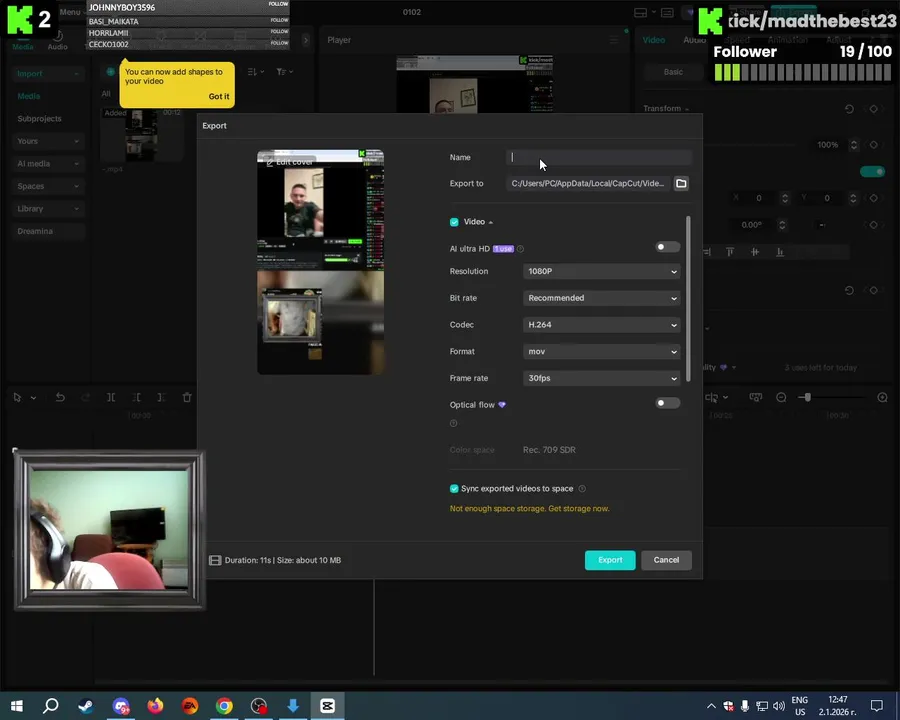900x720 pixels.
Task: Open the CapCut taskbar icon
Action: tap(328, 706)
